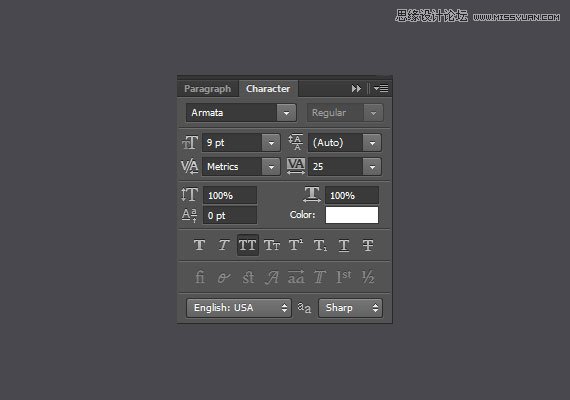This screenshot has width=570, height=400.
Task: Click the horizontal scale icon
Action: coord(312,195)
